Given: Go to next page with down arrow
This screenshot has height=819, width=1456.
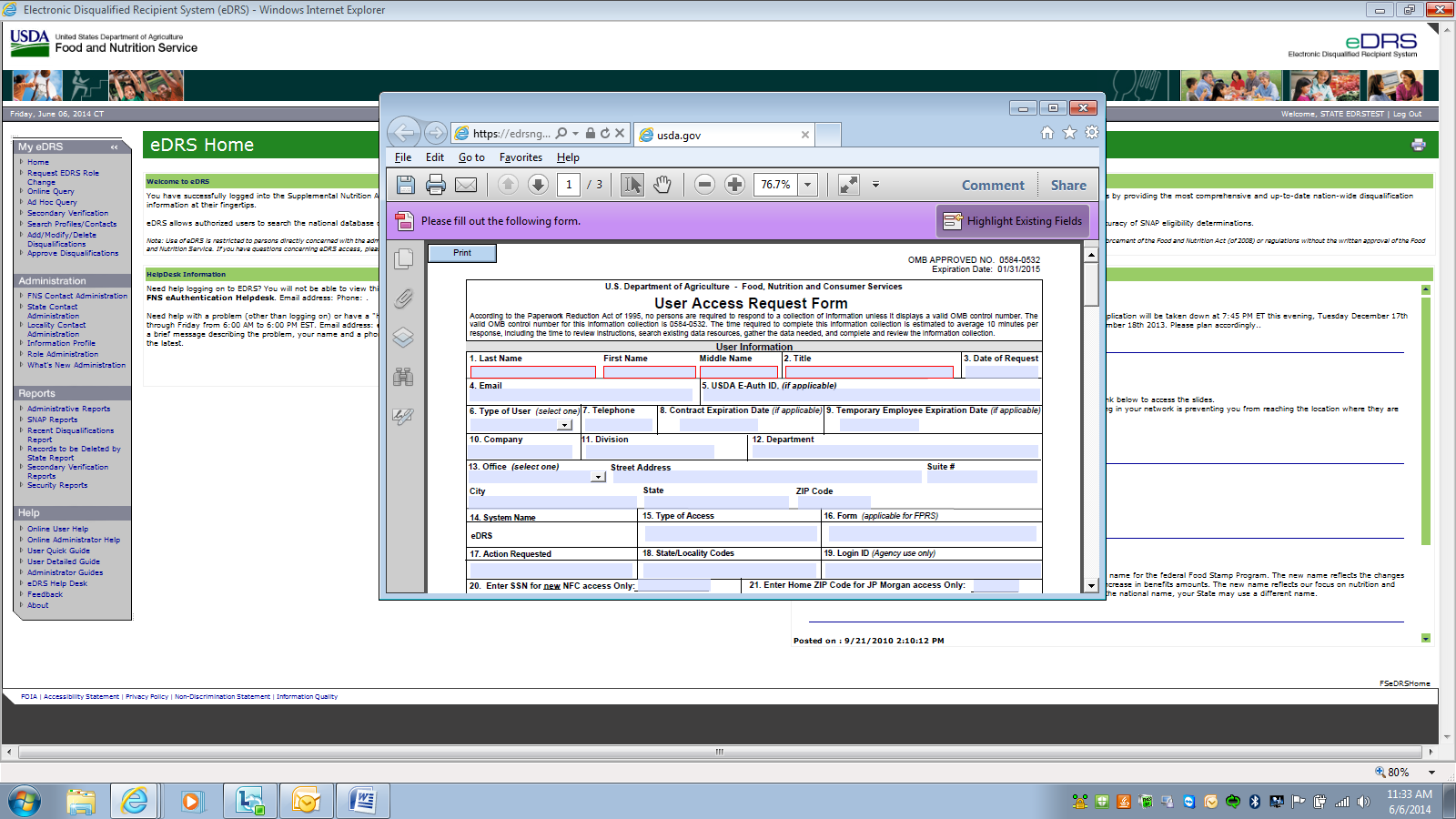Looking at the screenshot, I should [538, 185].
